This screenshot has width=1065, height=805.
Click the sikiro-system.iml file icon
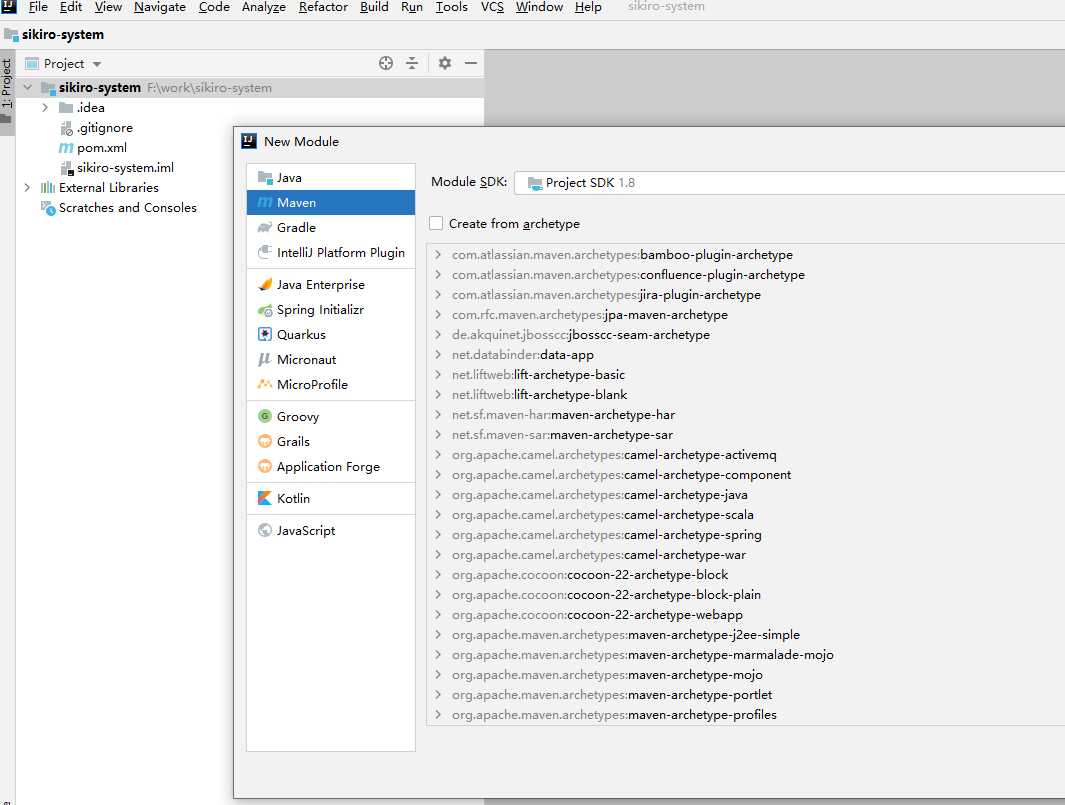(x=67, y=168)
